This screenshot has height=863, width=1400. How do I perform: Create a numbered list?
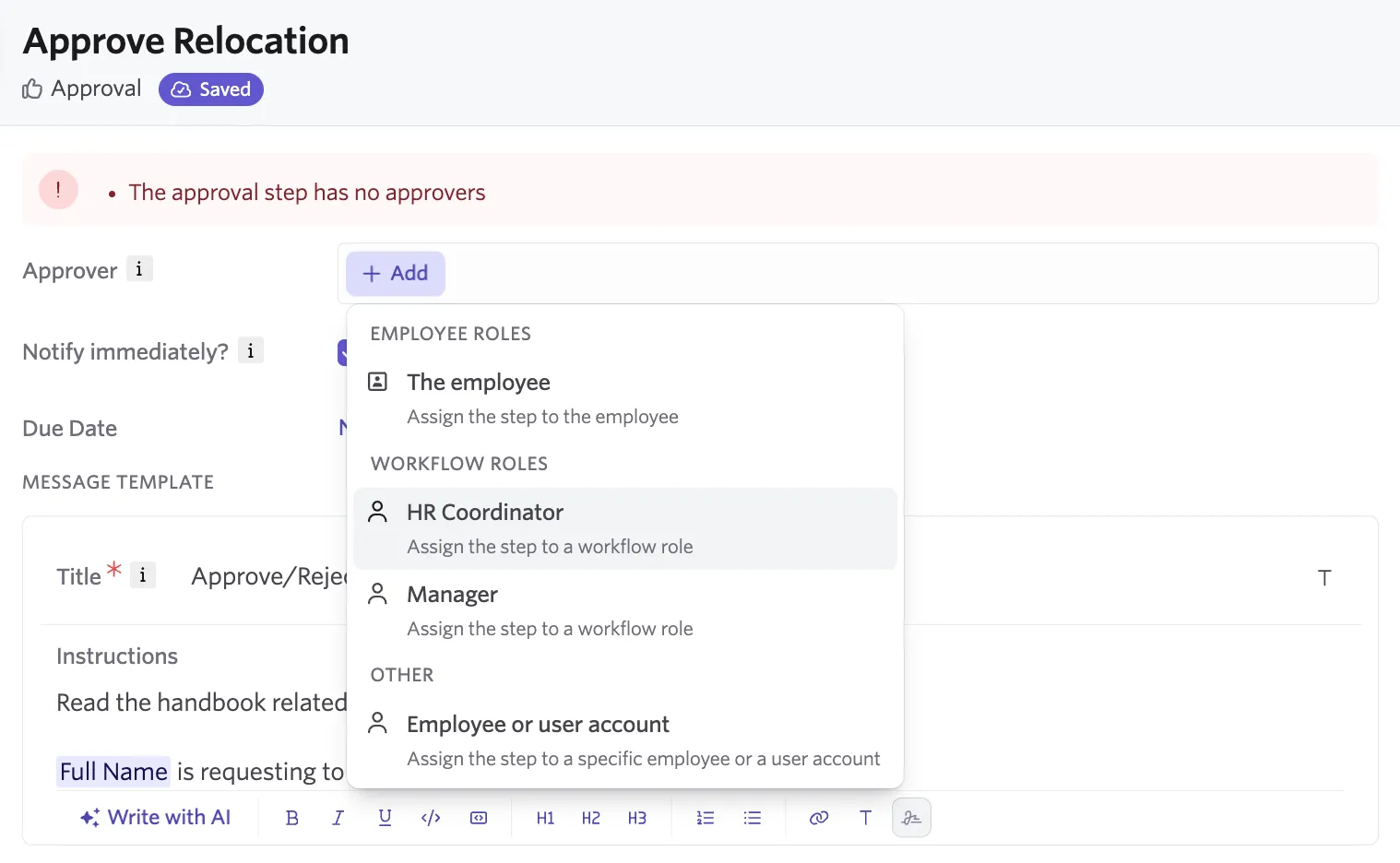click(x=706, y=818)
